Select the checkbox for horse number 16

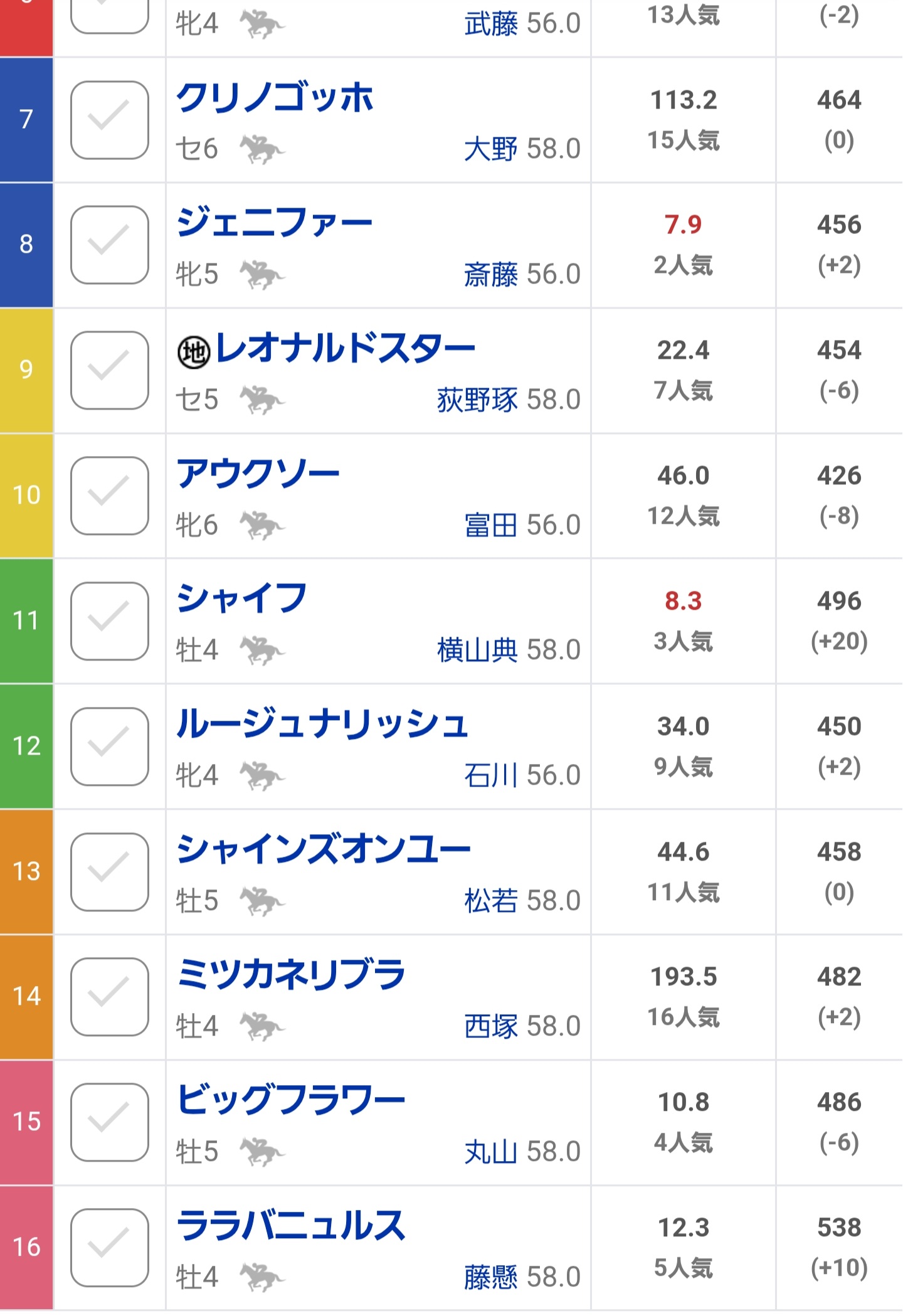(x=110, y=1248)
